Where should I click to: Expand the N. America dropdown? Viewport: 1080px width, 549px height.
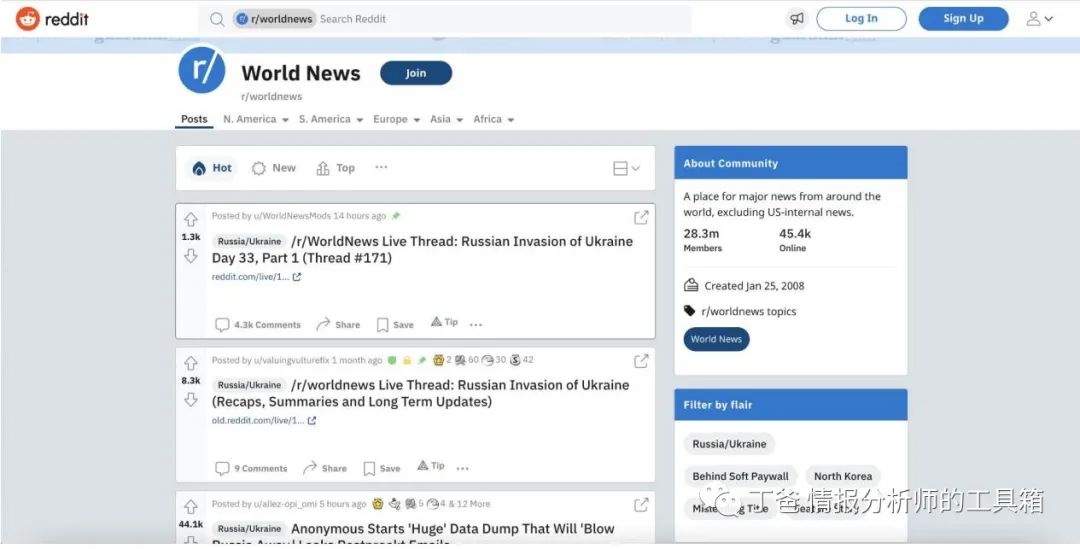256,119
